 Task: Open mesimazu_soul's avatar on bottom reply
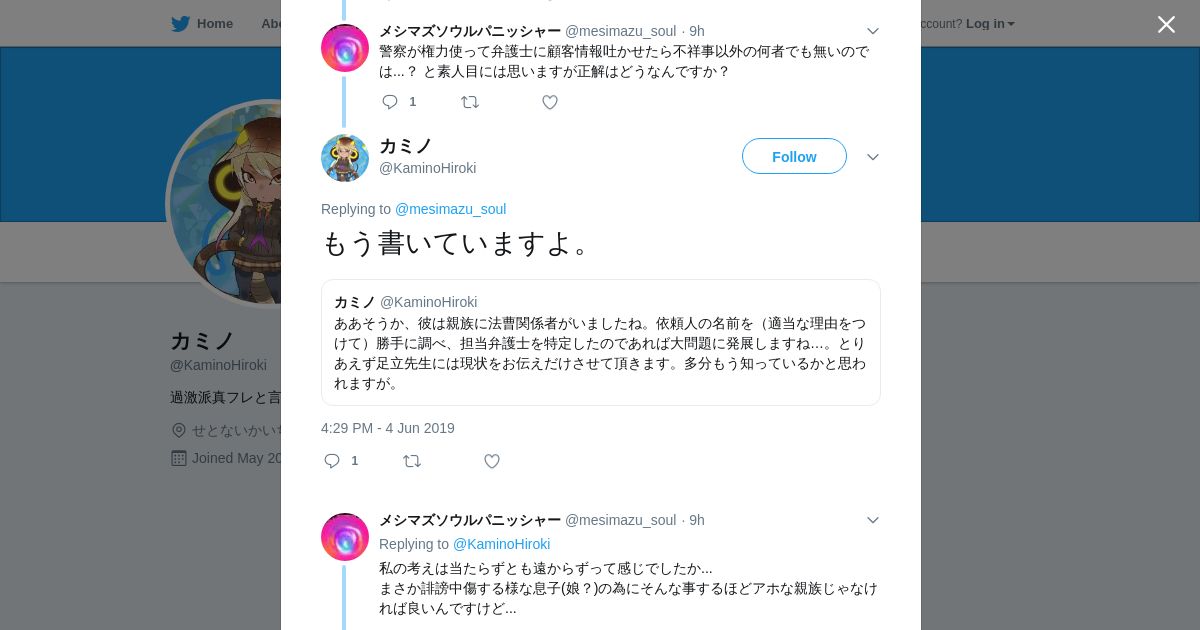tap(345, 537)
